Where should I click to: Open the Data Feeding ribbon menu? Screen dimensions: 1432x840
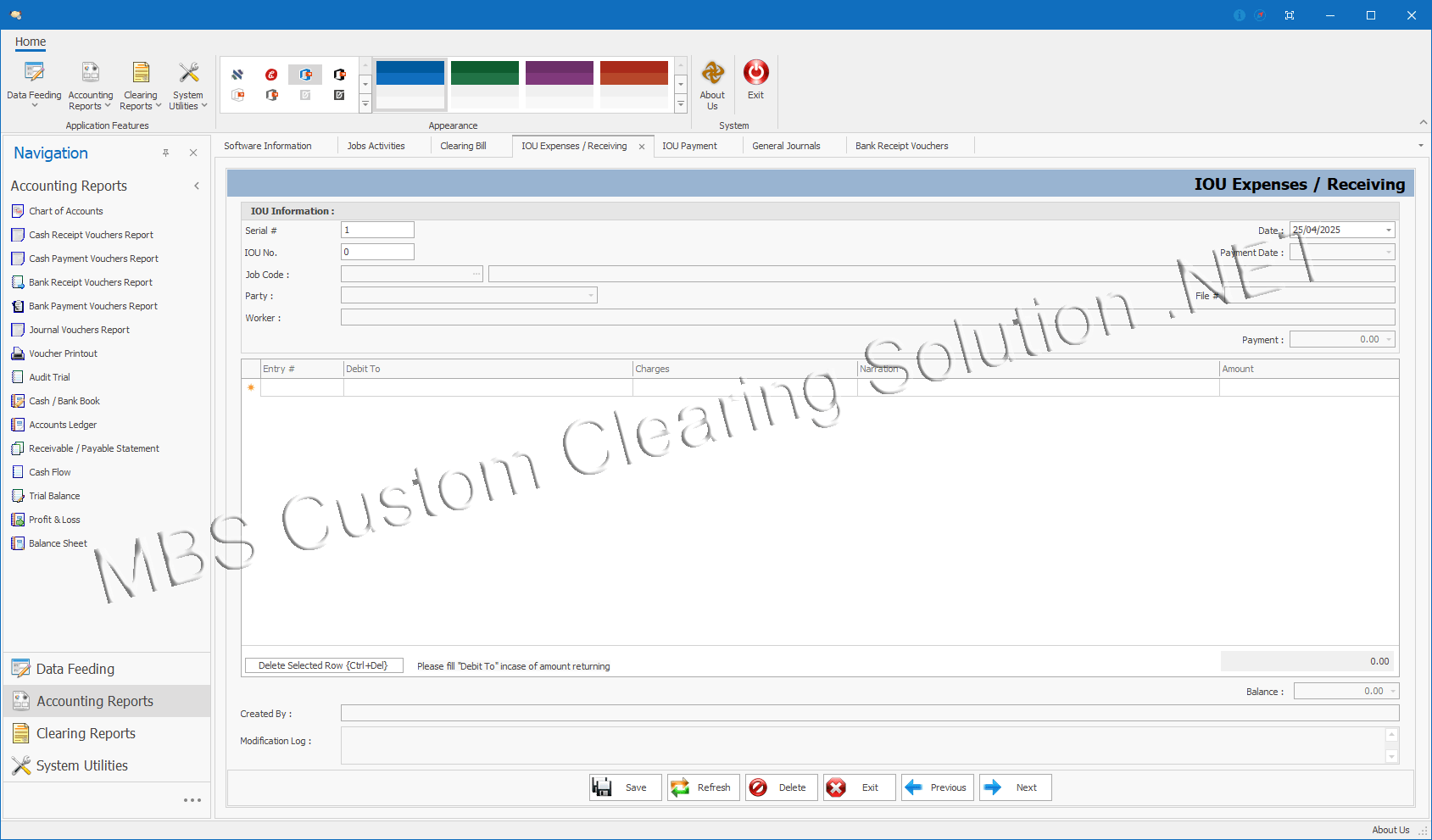pyautogui.click(x=34, y=85)
